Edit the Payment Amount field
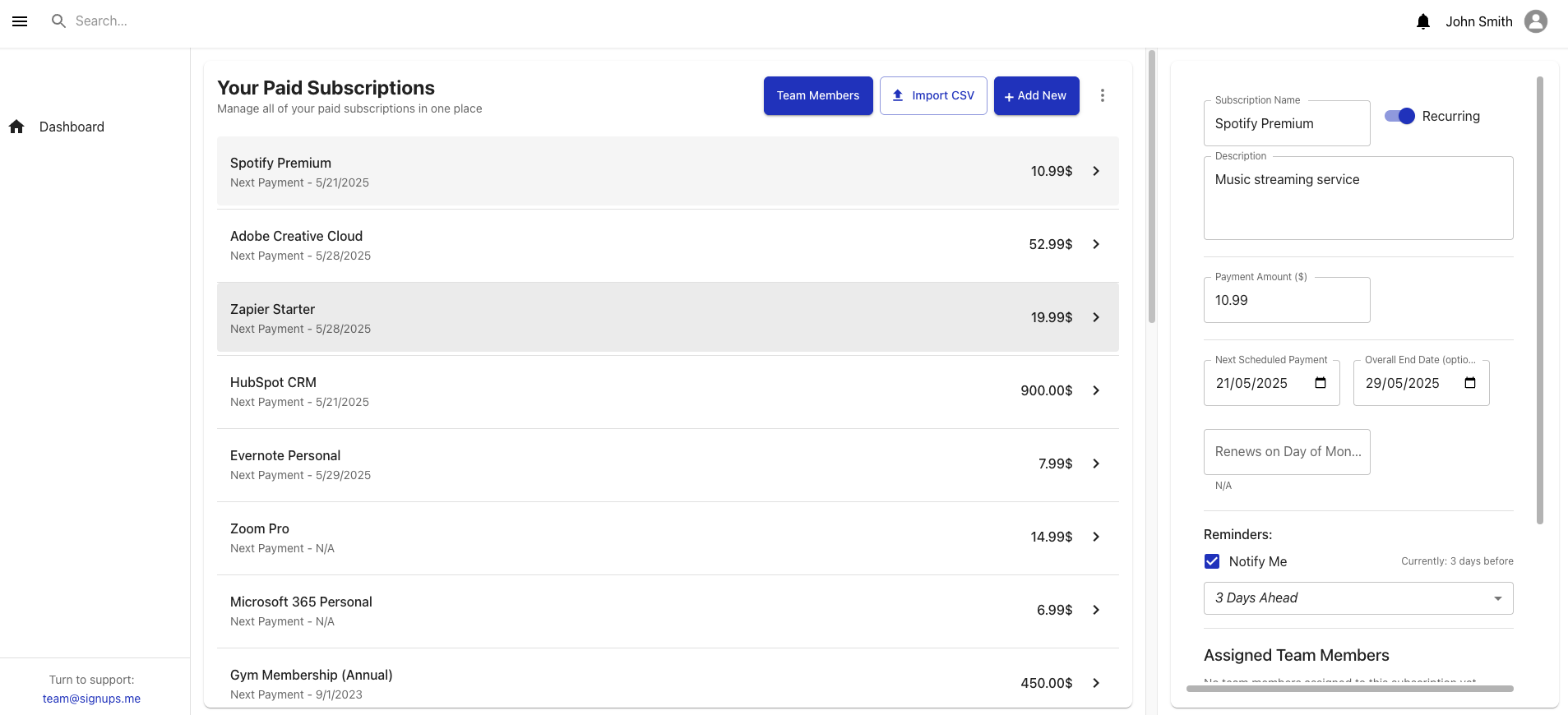Viewport: 1568px width, 715px height. click(x=1287, y=300)
